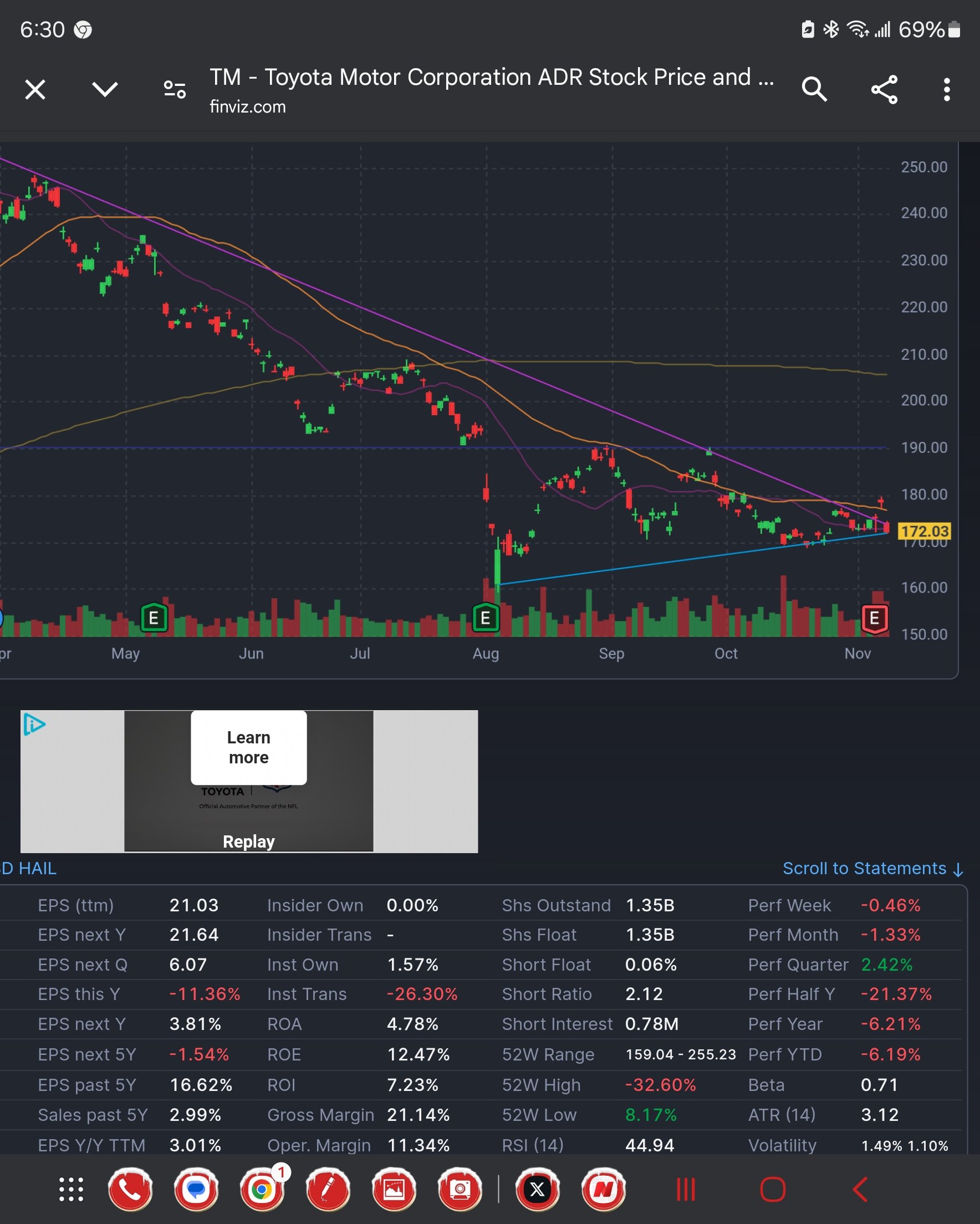
Task: Tap the RSI (14) value 44.94
Action: pyautogui.click(x=650, y=1145)
